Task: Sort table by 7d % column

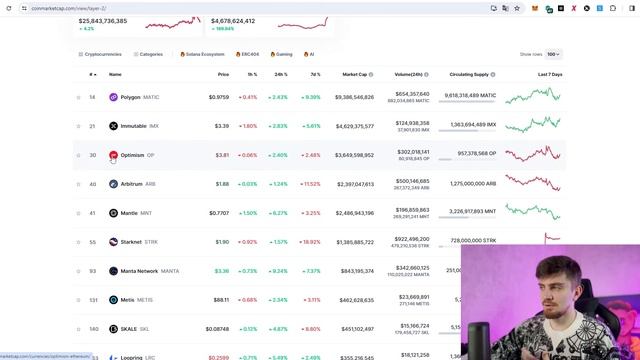Action: (x=315, y=75)
